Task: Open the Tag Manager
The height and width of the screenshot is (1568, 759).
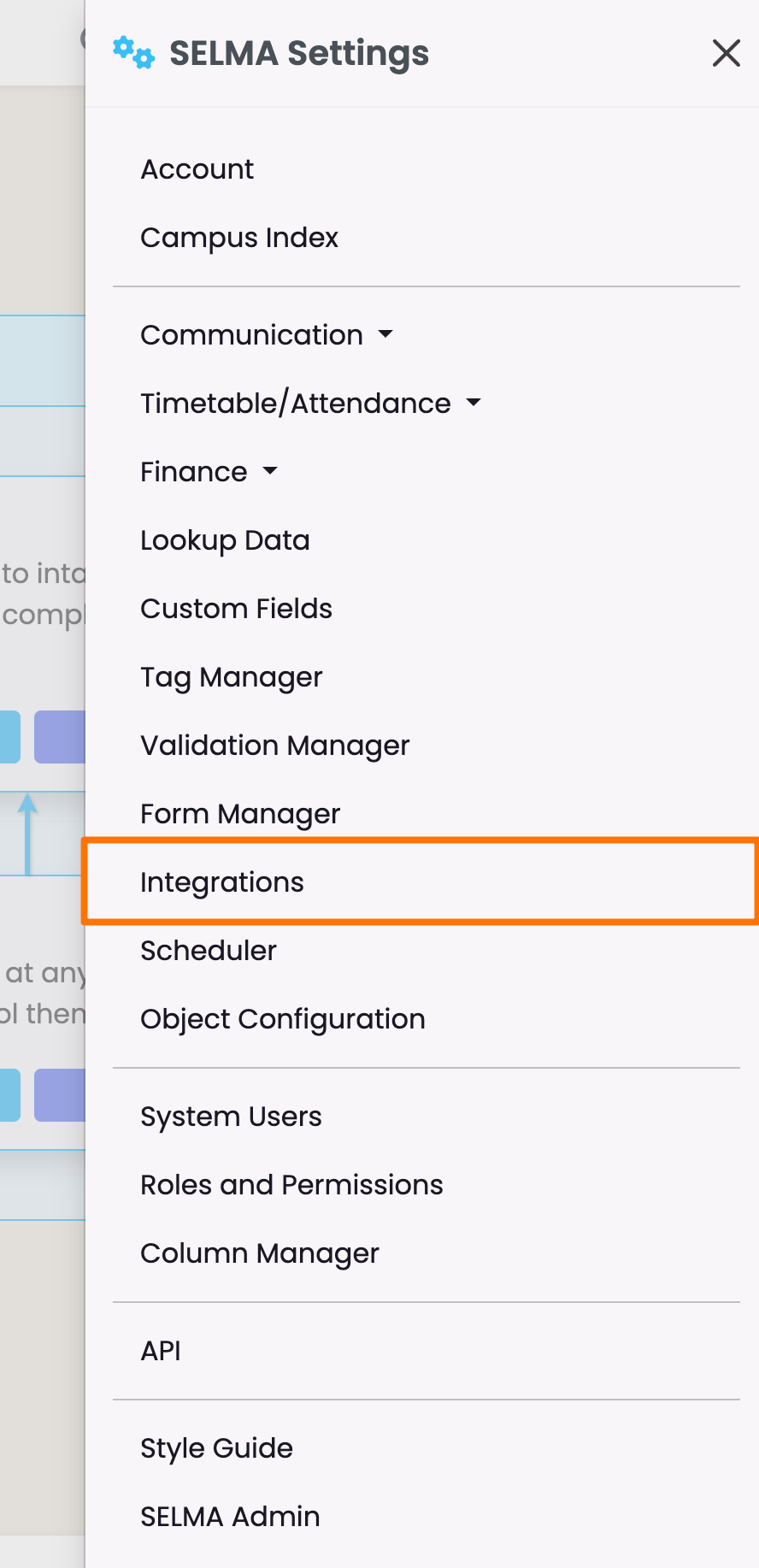Action: (x=231, y=677)
